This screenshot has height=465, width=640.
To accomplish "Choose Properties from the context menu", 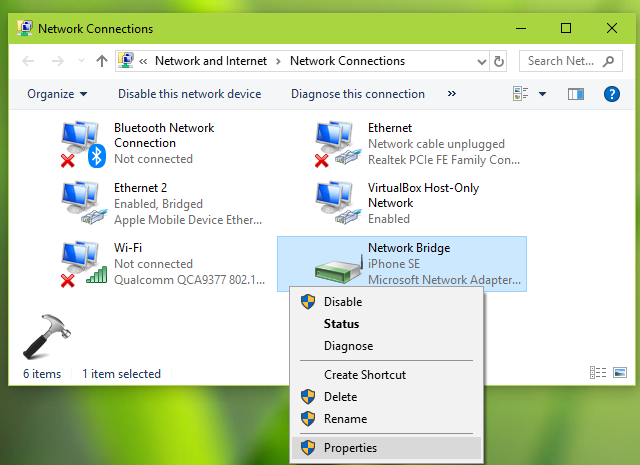I will pos(350,448).
